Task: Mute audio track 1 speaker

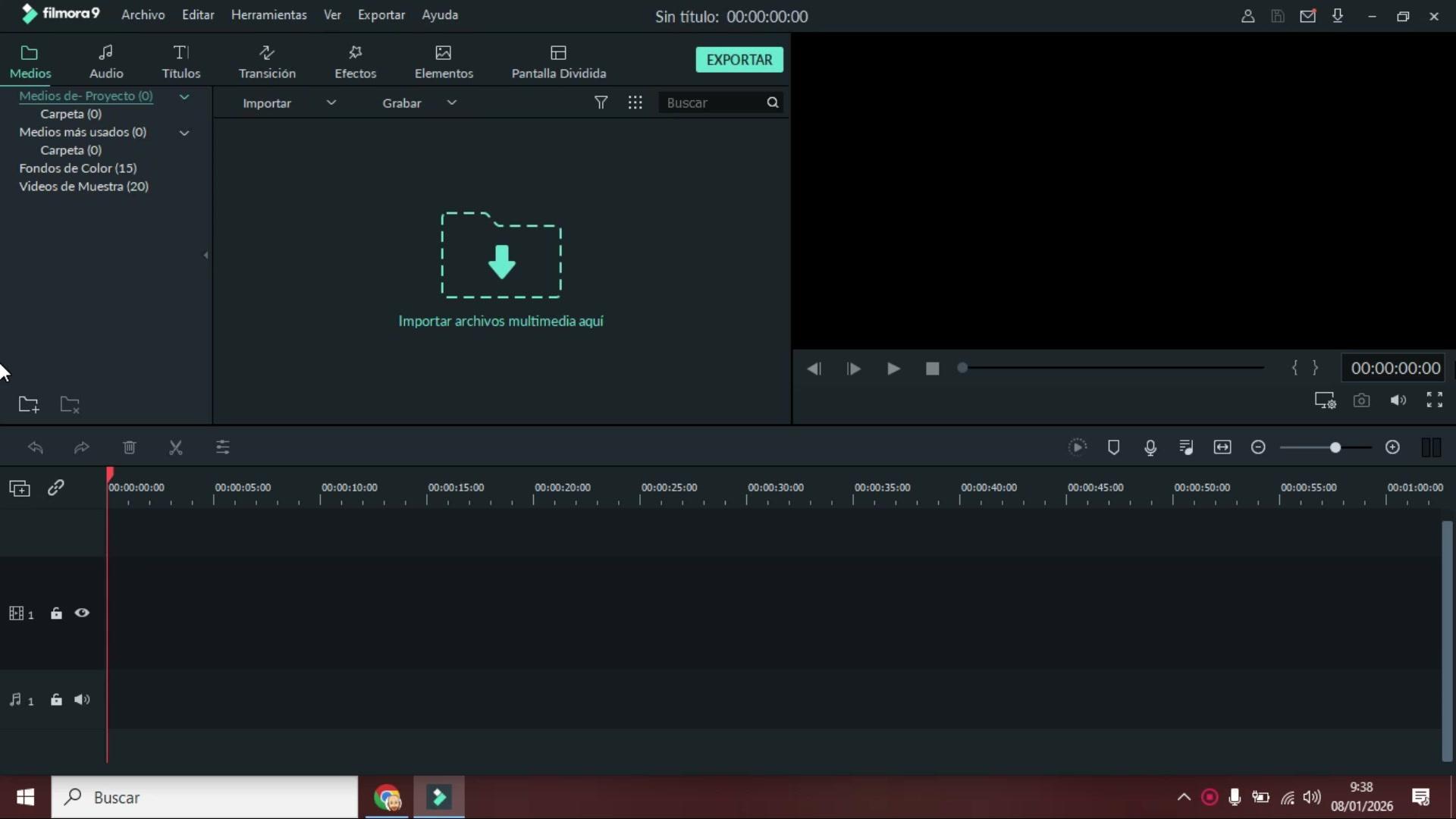Action: point(82,699)
